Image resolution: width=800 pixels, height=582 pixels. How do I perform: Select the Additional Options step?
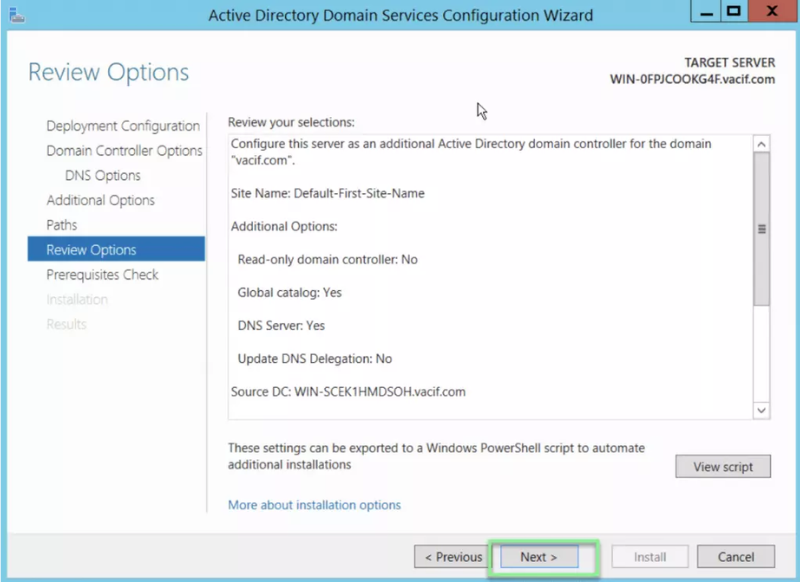click(100, 200)
